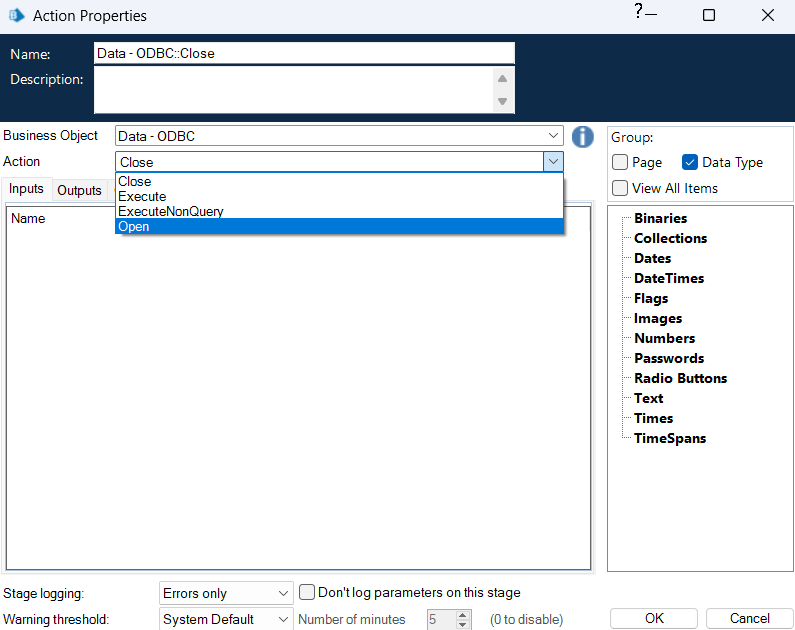Click the Action Properties app icon

pos(16,16)
